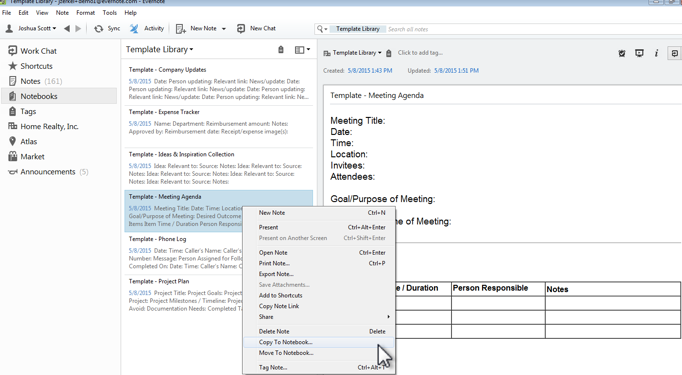Viewport: 682px width, 375px height.
Task: Open the File menu
Action: tap(7, 13)
